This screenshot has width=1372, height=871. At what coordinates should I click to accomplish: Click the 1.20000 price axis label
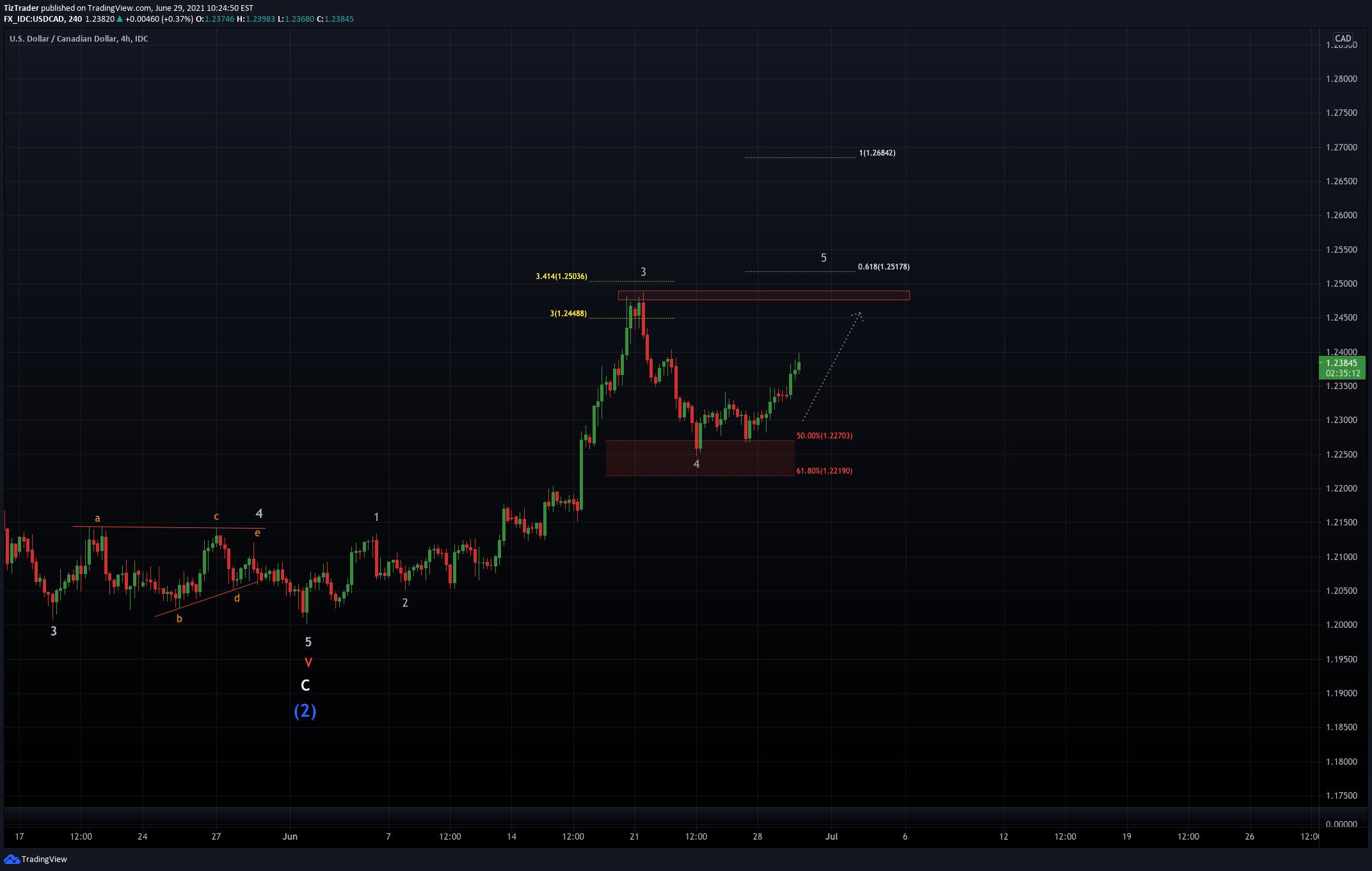point(1341,625)
